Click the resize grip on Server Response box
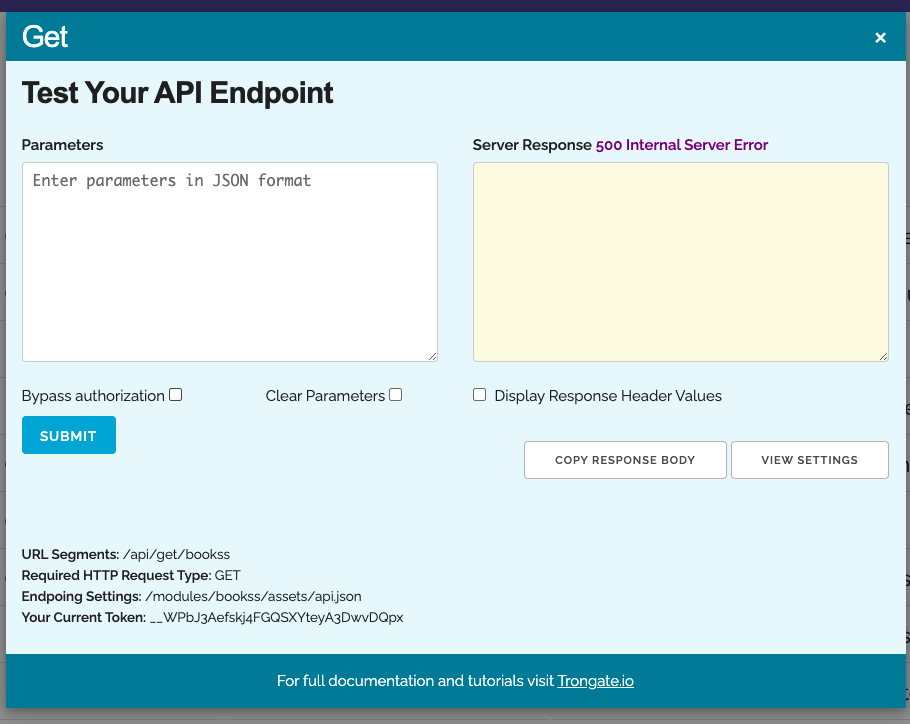 tap(883, 355)
